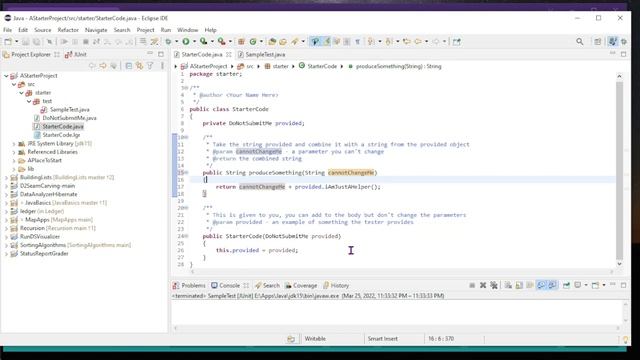Expand the Referenced Libraries node
The height and width of the screenshot is (360, 640).
pyautogui.click(x=14, y=152)
